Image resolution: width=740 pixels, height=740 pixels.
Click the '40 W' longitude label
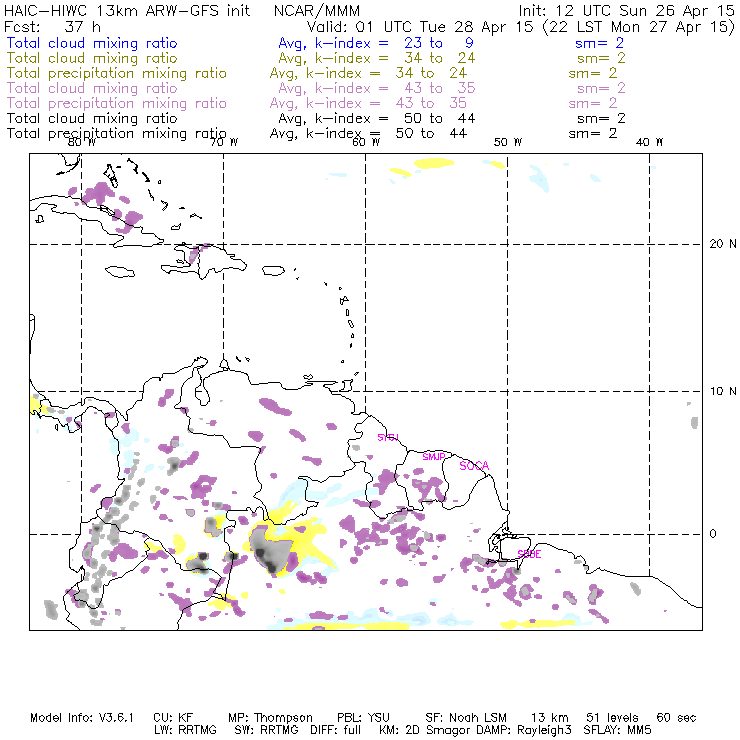click(x=649, y=142)
